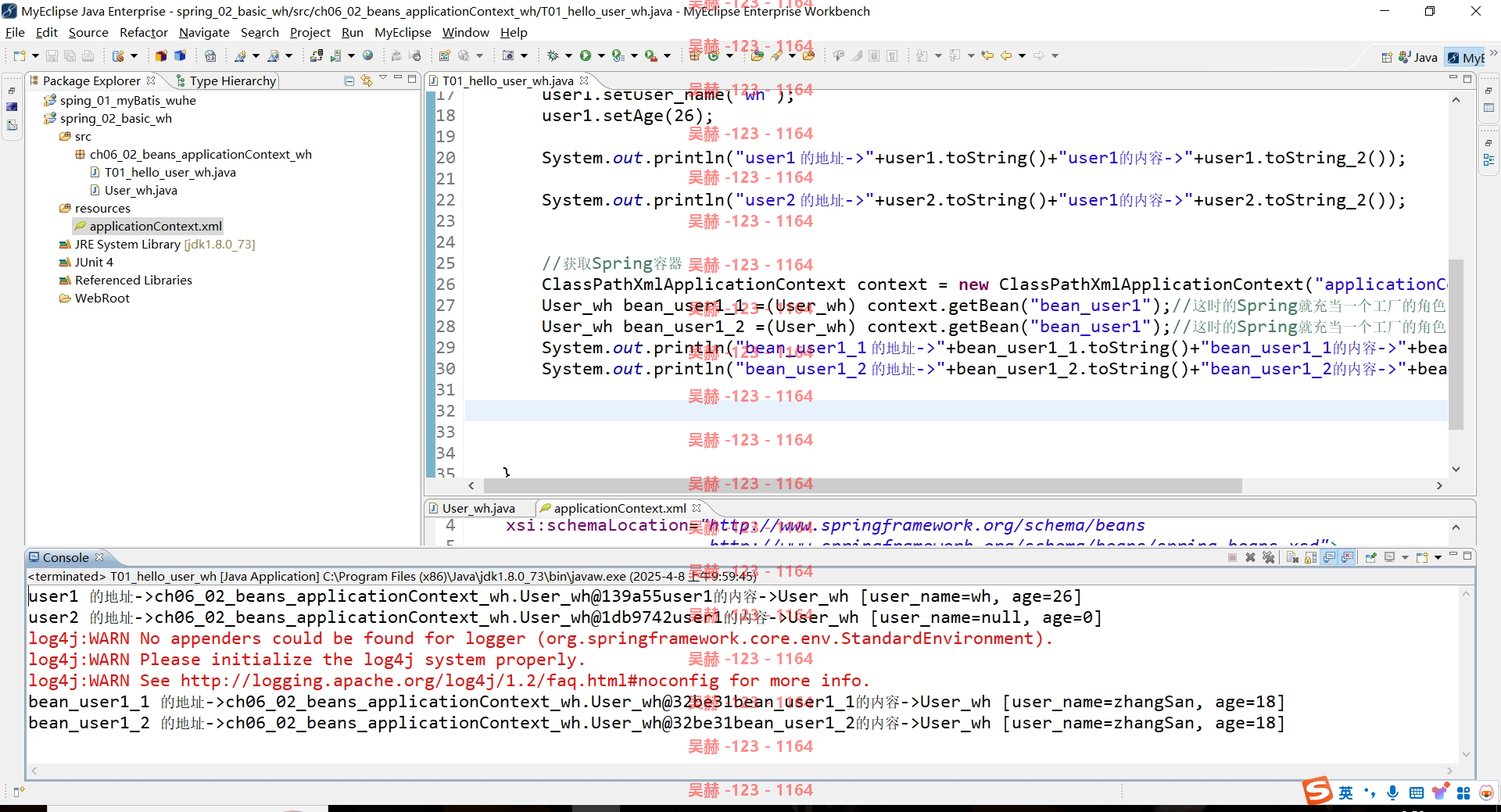
Task: Open Back history dropdown arrow
Action: point(1021,55)
